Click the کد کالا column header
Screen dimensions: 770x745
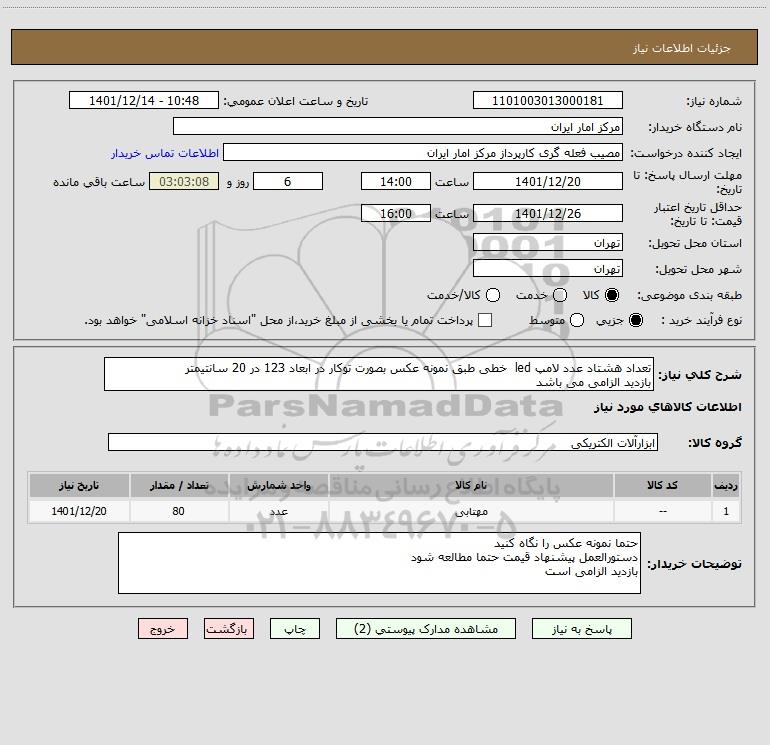pos(662,485)
